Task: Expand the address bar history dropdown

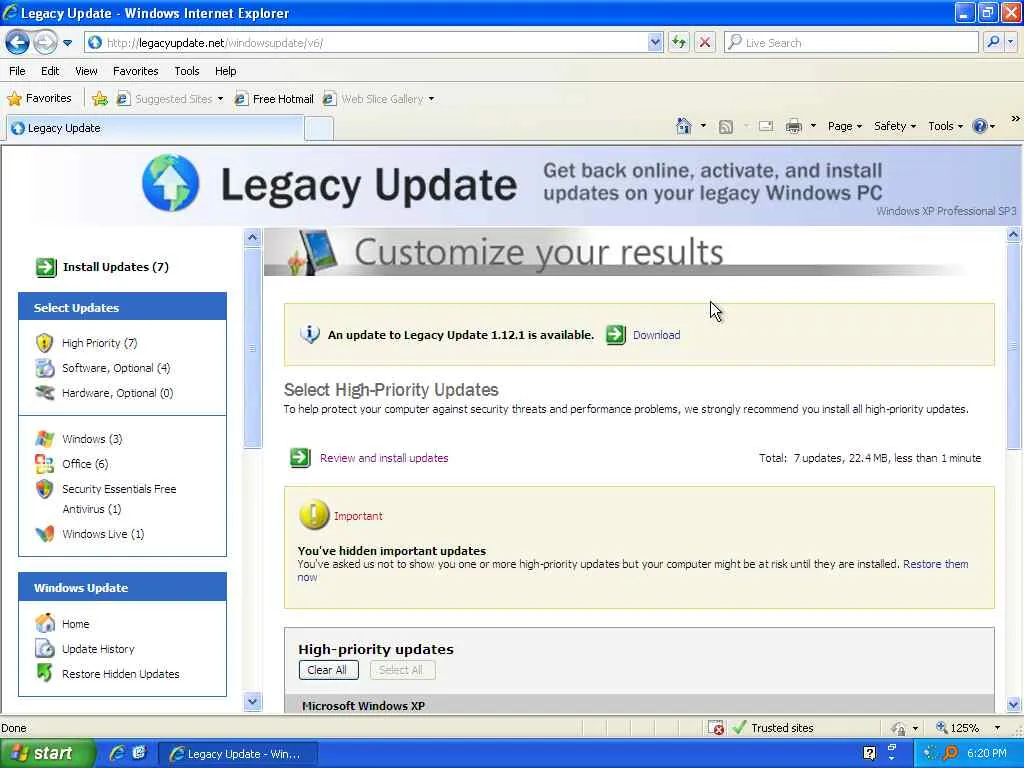Action: (x=655, y=43)
